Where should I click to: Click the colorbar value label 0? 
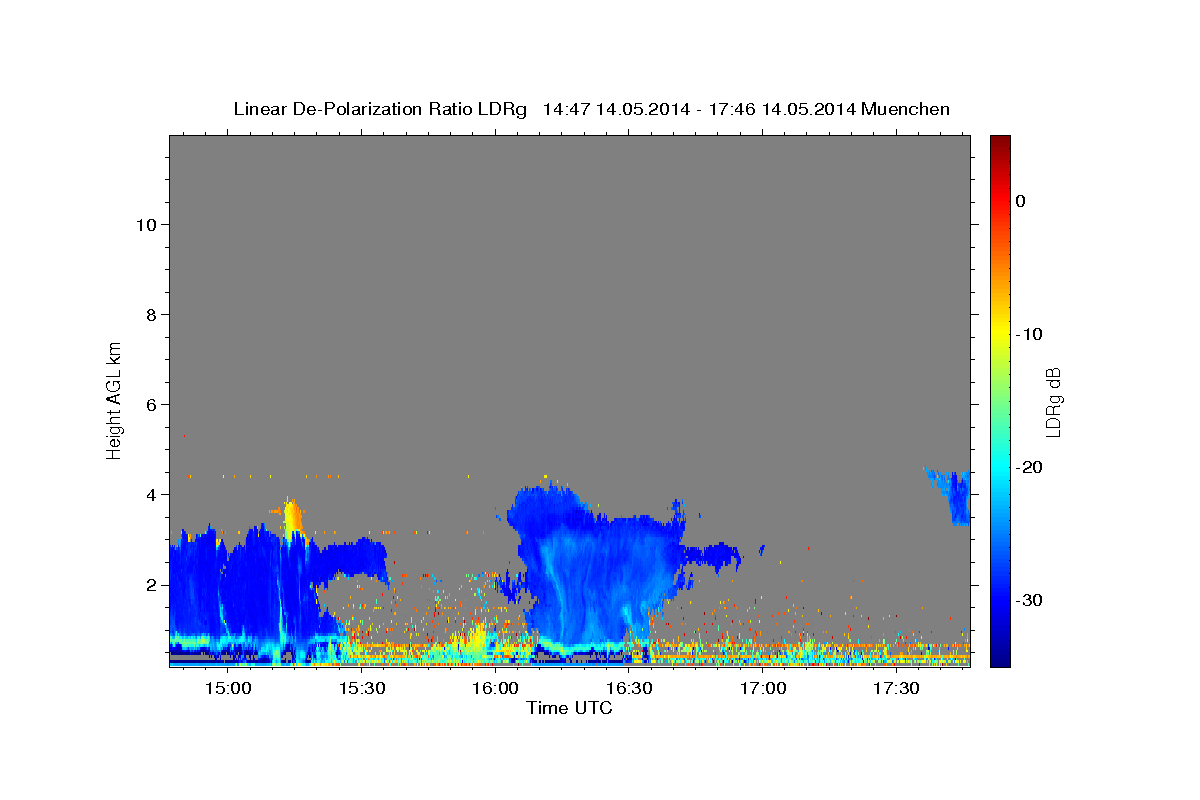pyautogui.click(x=1020, y=201)
